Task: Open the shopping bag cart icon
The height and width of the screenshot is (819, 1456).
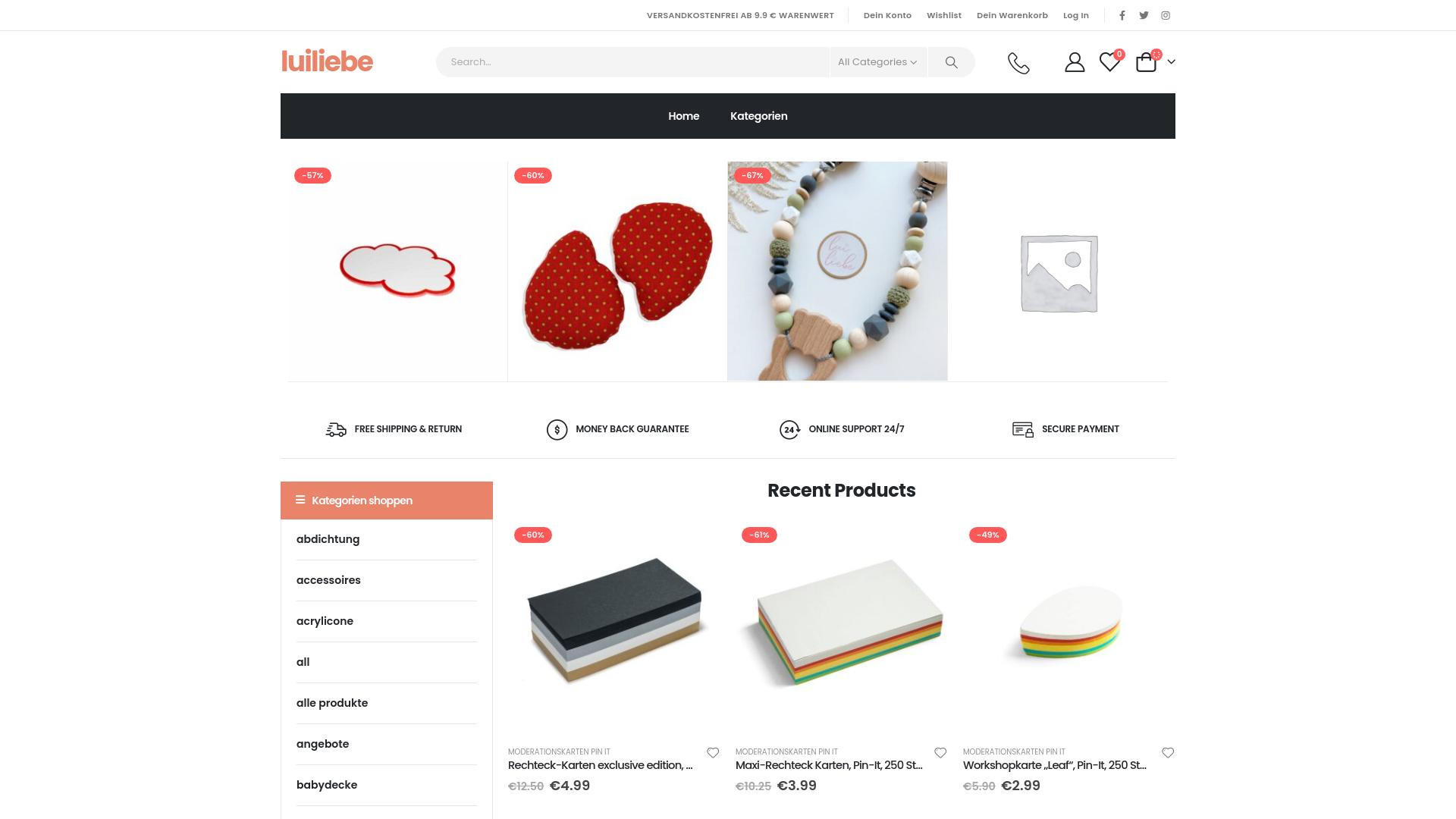Action: pyautogui.click(x=1146, y=62)
